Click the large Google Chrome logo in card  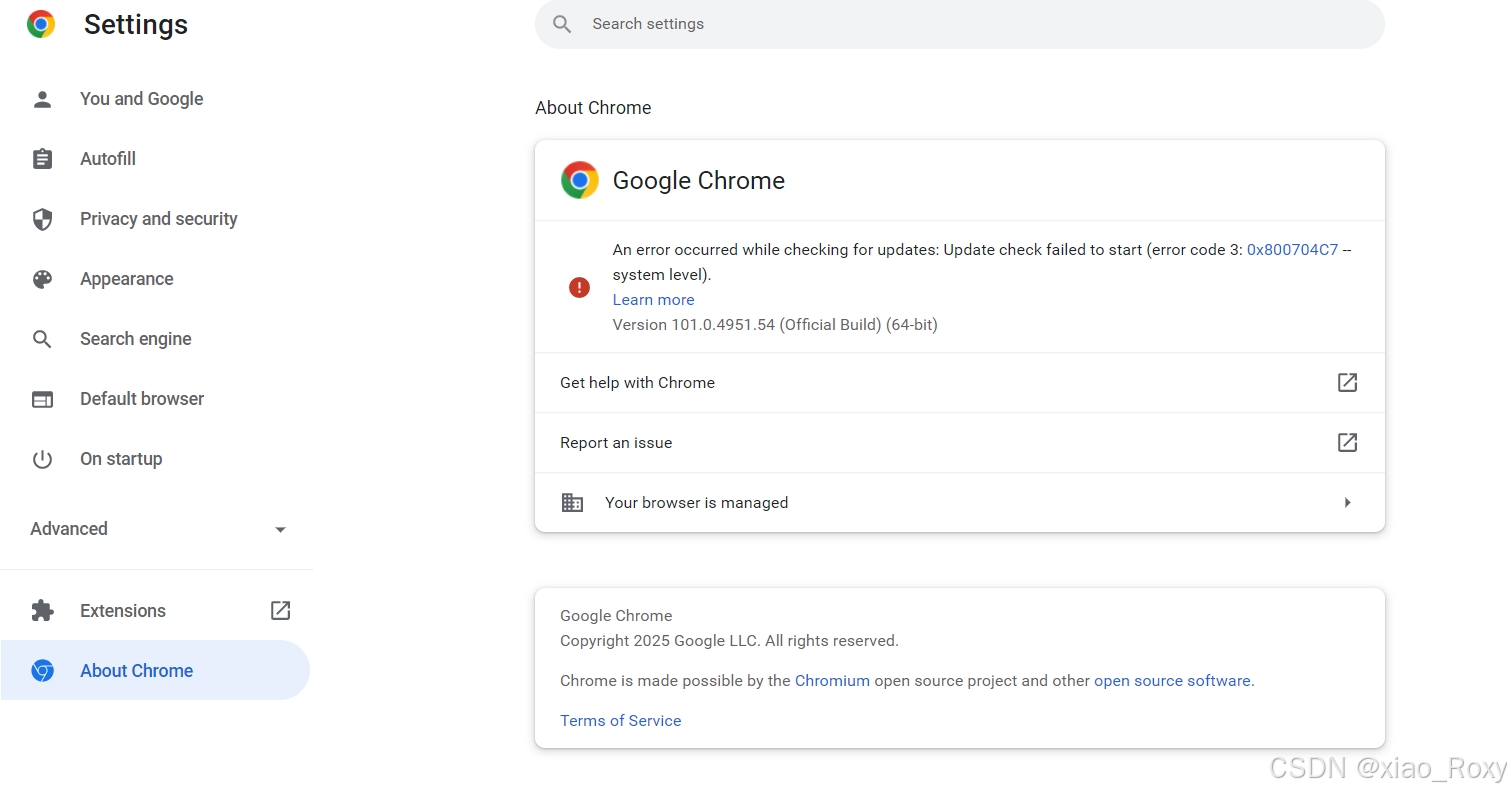[x=580, y=180]
